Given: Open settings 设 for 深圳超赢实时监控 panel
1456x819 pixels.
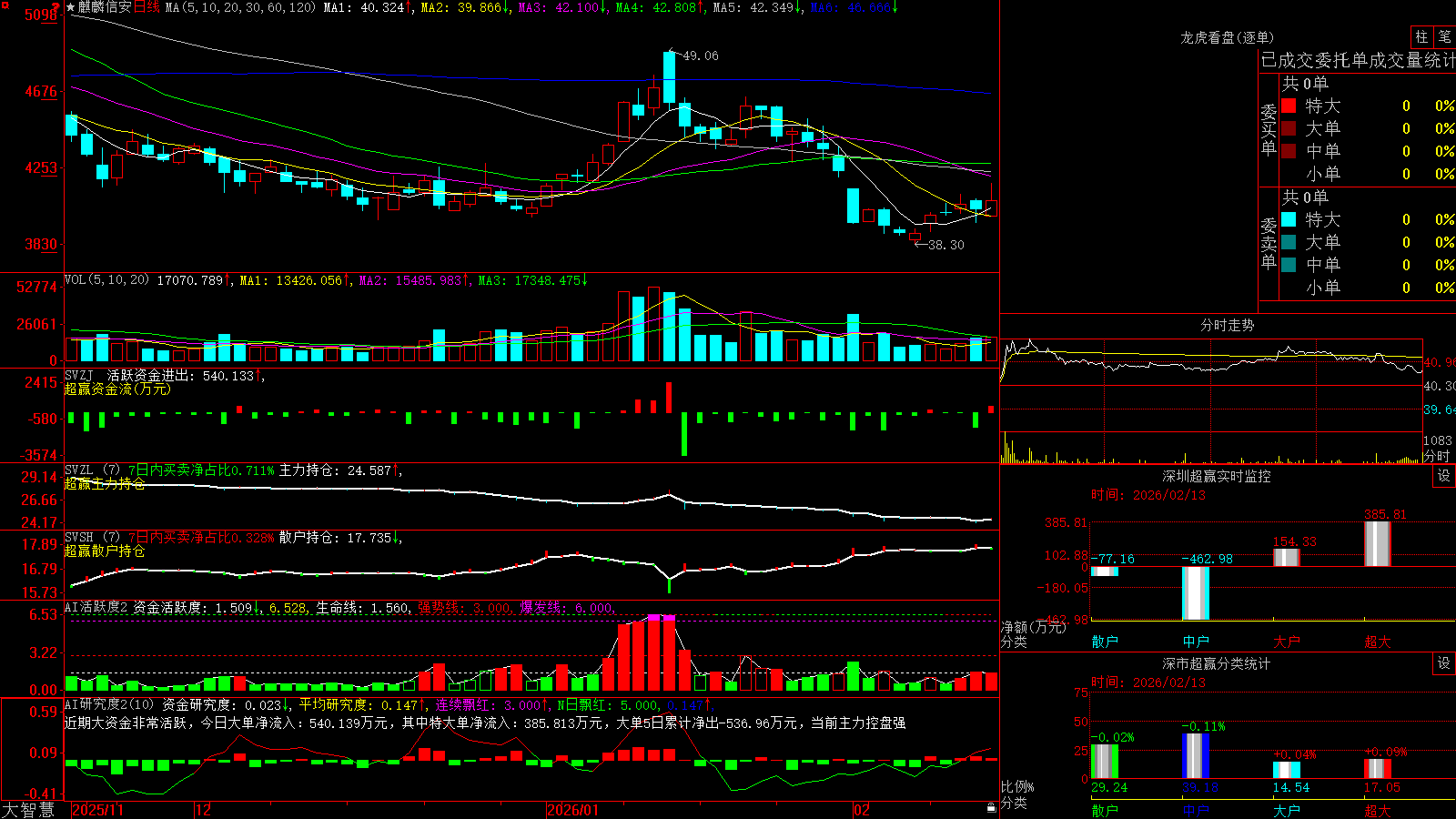Looking at the screenshot, I should coord(1444,476).
